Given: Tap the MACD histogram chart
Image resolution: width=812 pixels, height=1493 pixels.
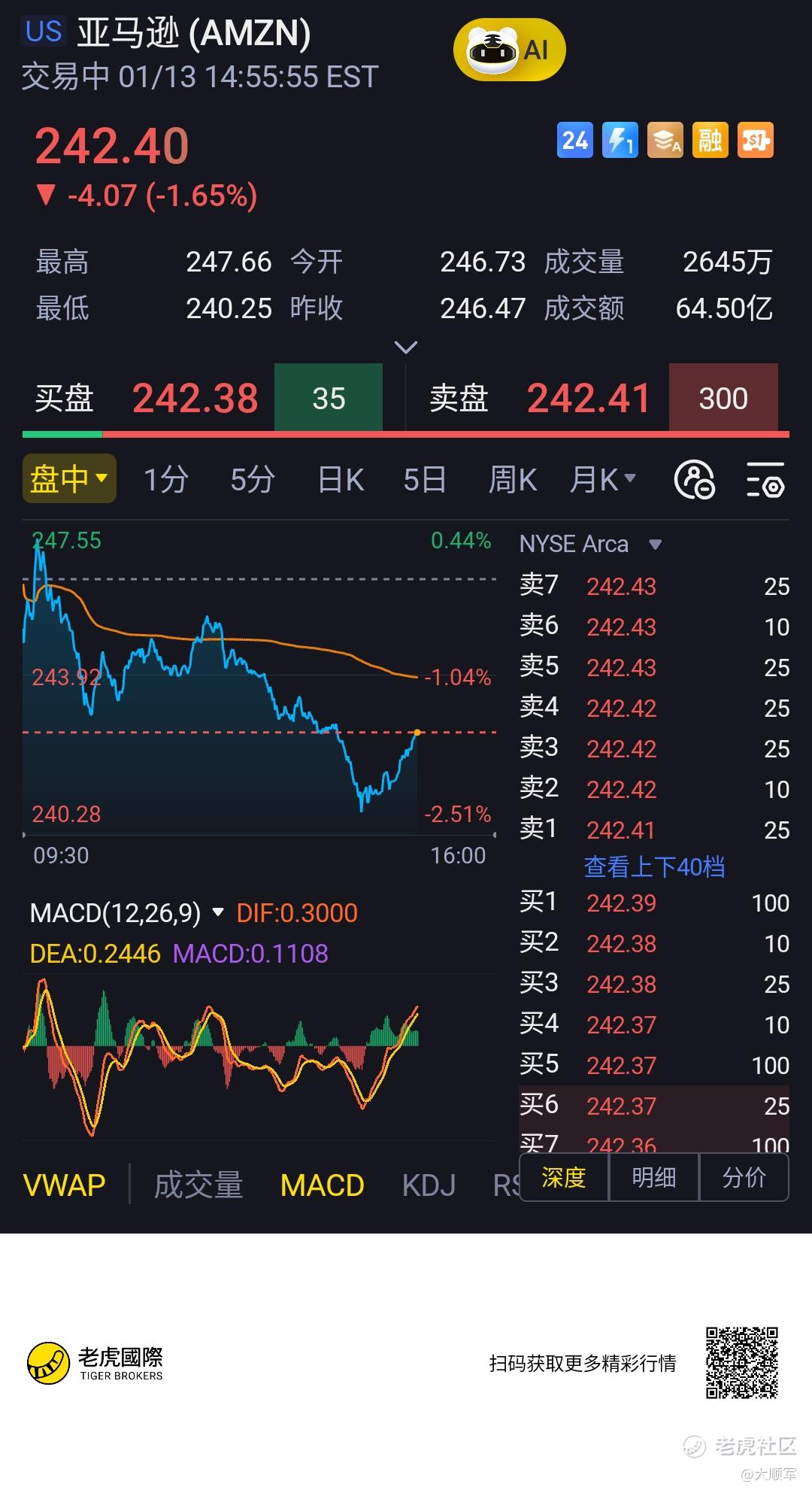Looking at the screenshot, I should coord(259,1057).
